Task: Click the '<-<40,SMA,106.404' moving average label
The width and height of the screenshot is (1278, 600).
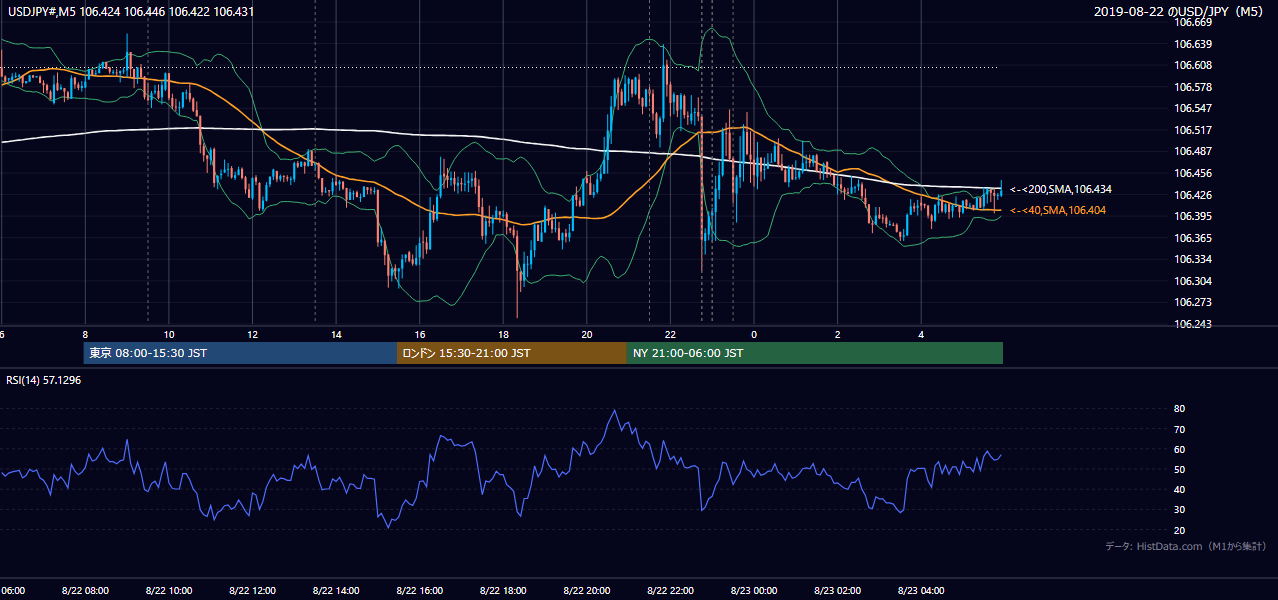Action: [x=1058, y=210]
